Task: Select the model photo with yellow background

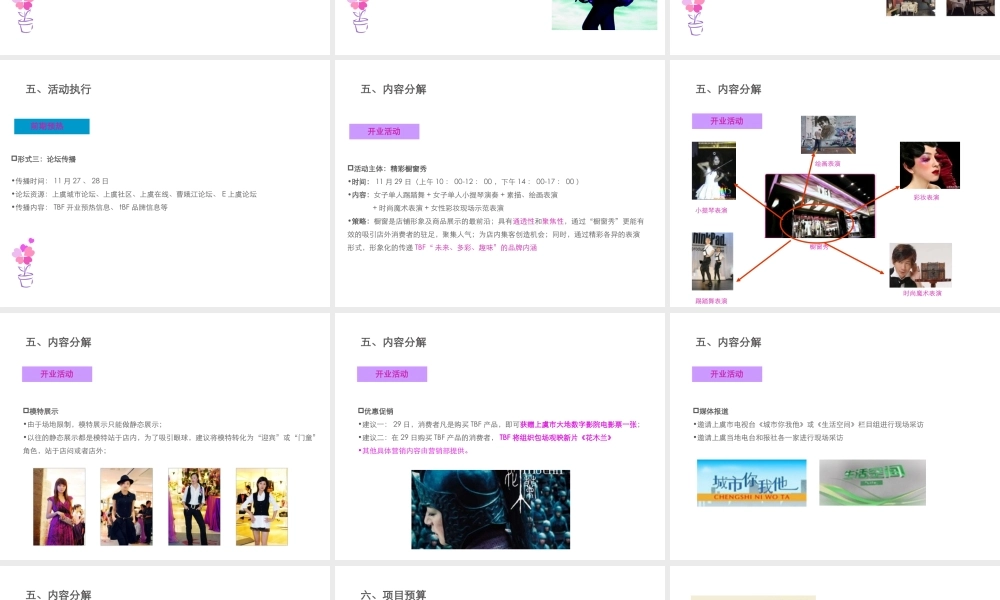Action: [262, 507]
